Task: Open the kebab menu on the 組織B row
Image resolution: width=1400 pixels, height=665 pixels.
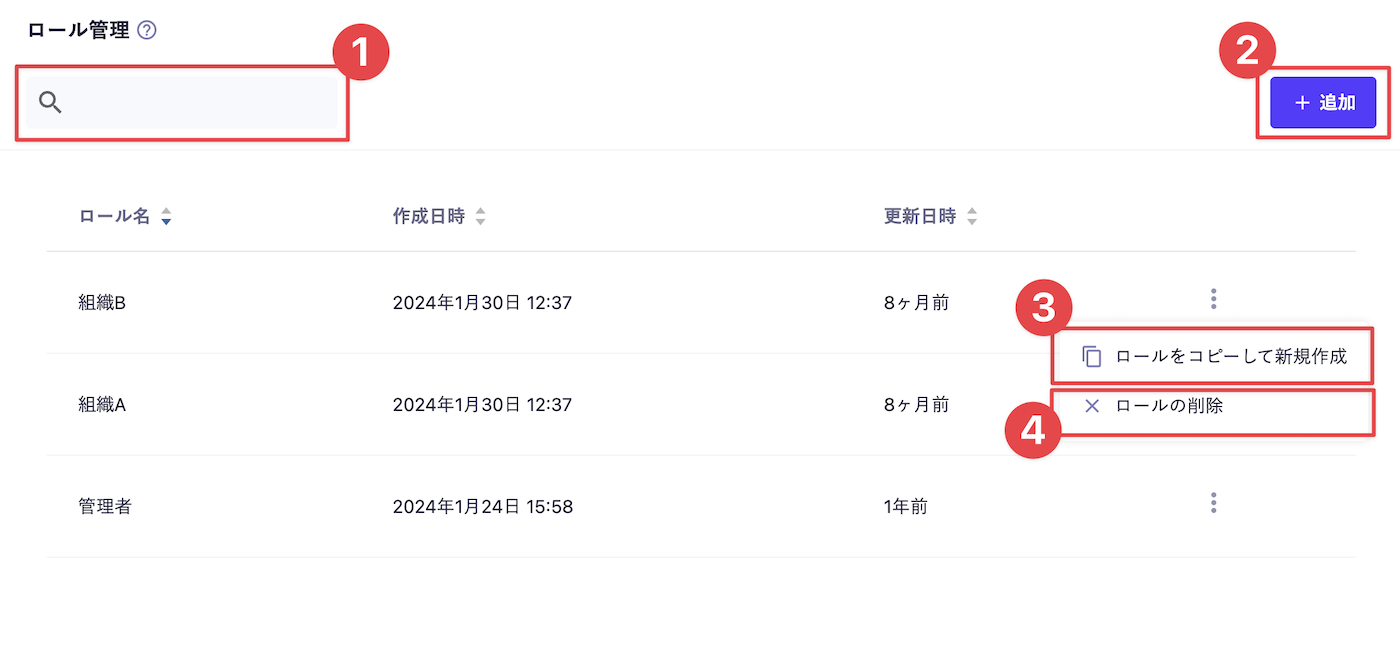Action: (x=1213, y=297)
